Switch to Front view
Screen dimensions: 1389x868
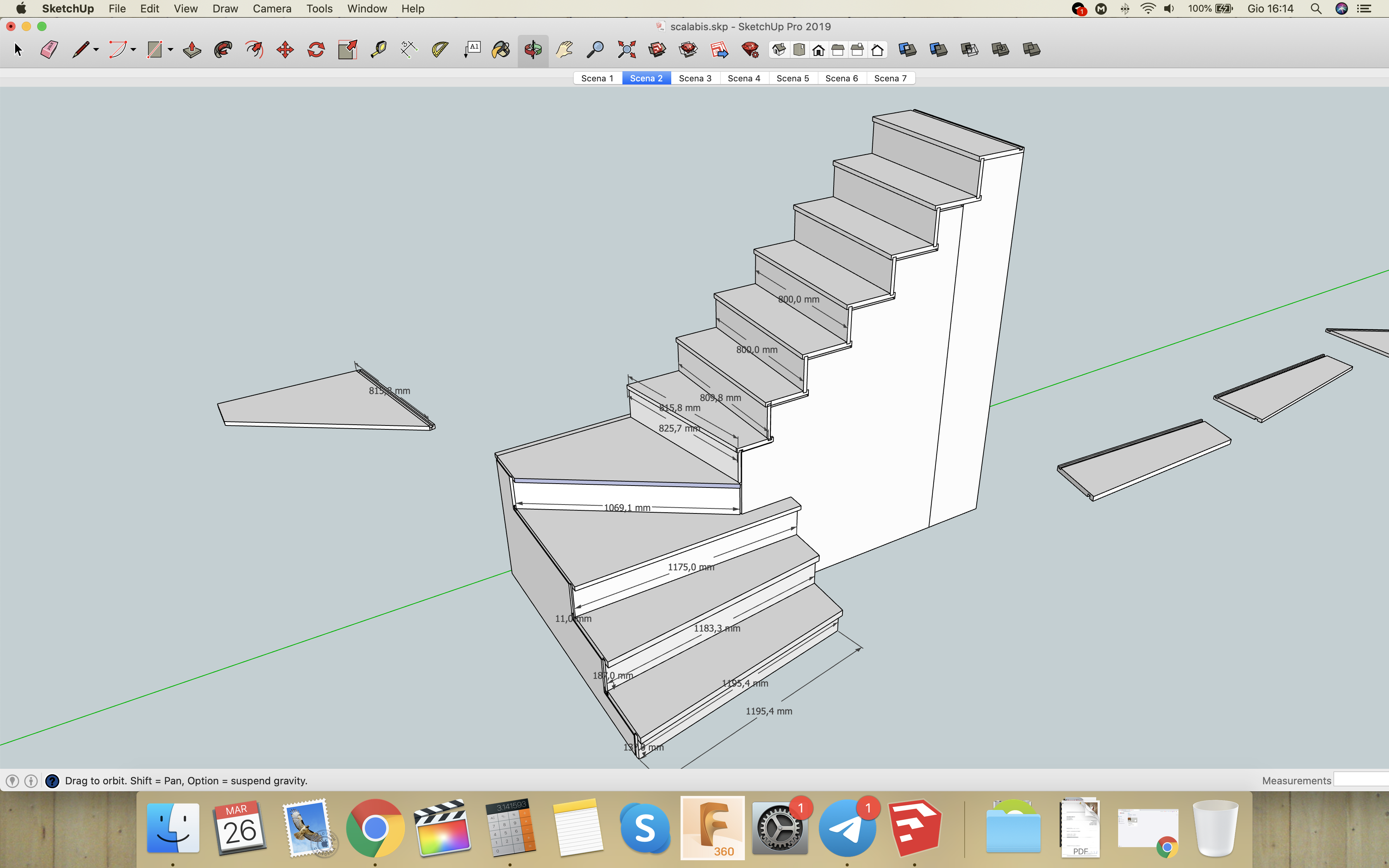[819, 50]
